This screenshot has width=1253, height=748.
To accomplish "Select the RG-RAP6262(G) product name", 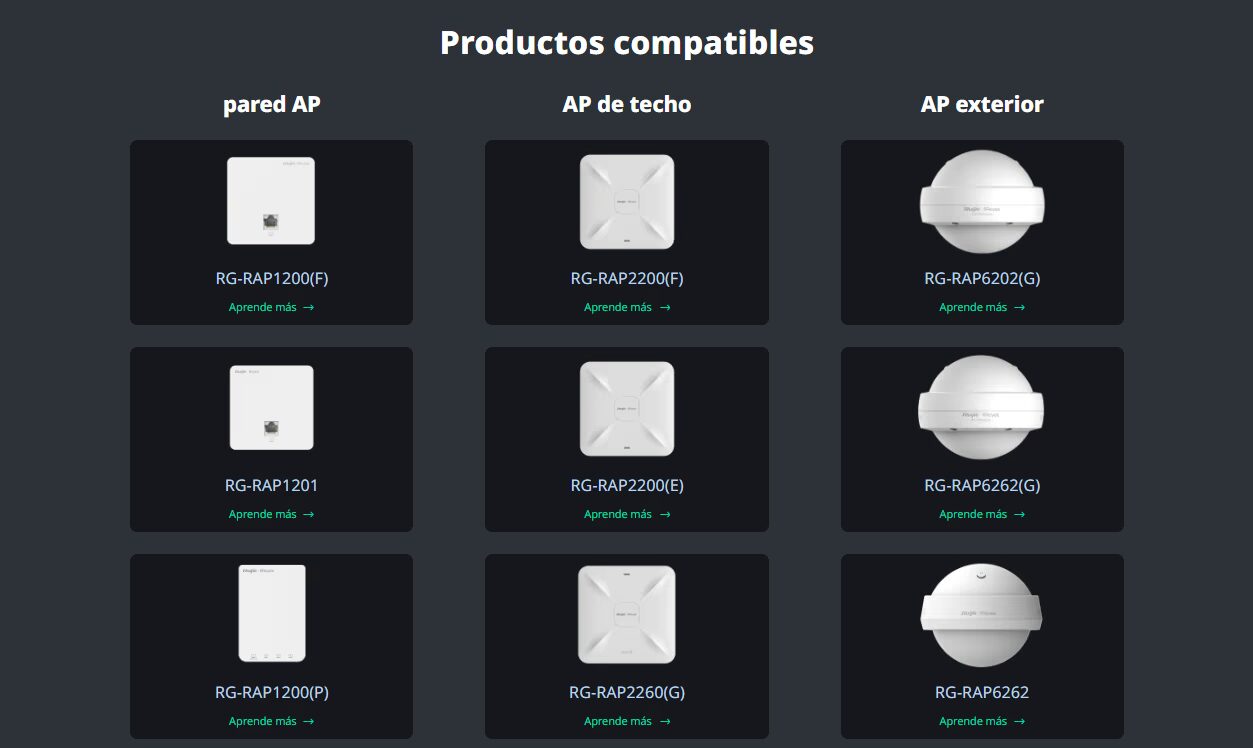I will coord(982,486).
